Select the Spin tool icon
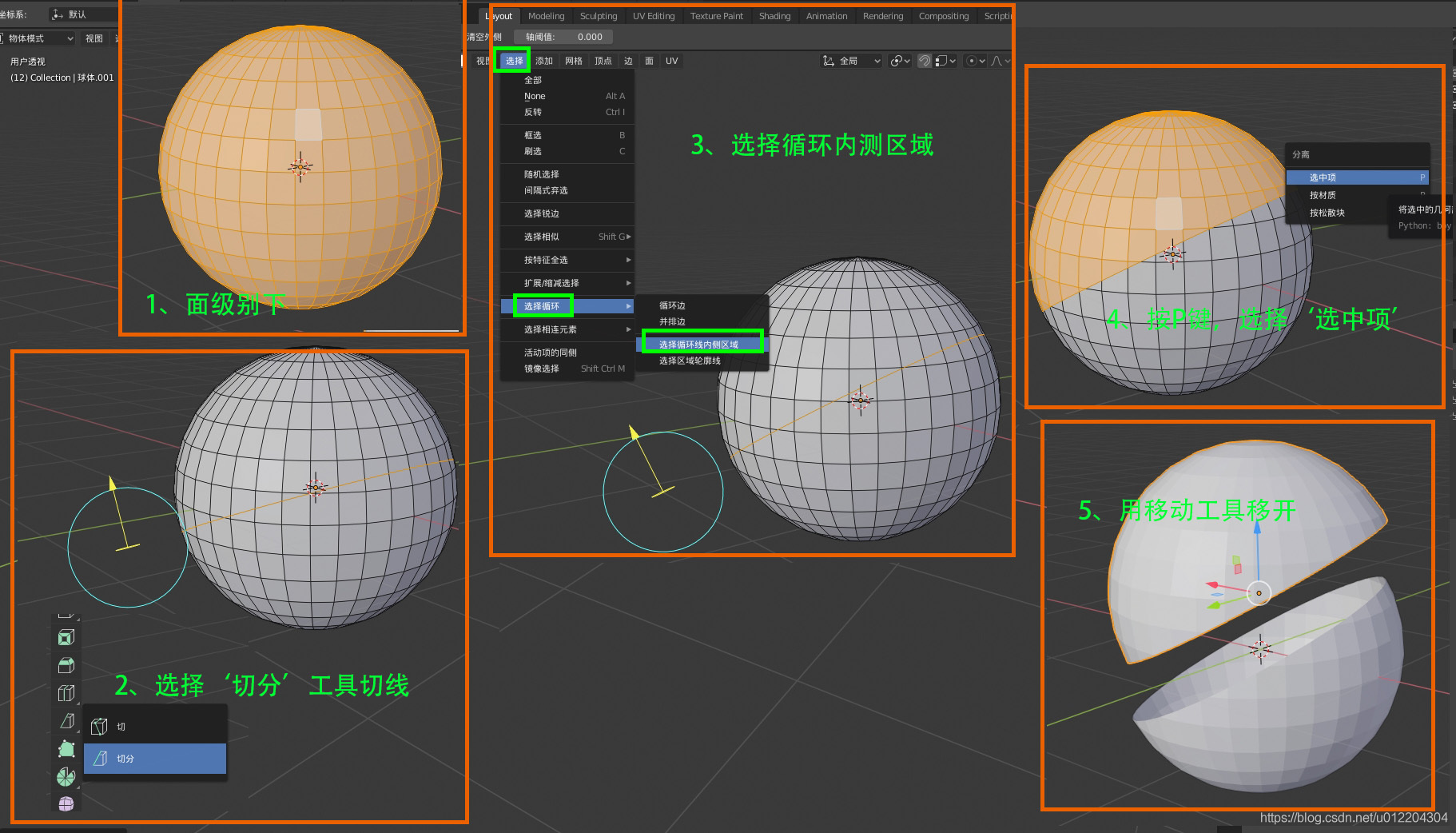Viewport: 1456px width, 833px height. tap(66, 777)
